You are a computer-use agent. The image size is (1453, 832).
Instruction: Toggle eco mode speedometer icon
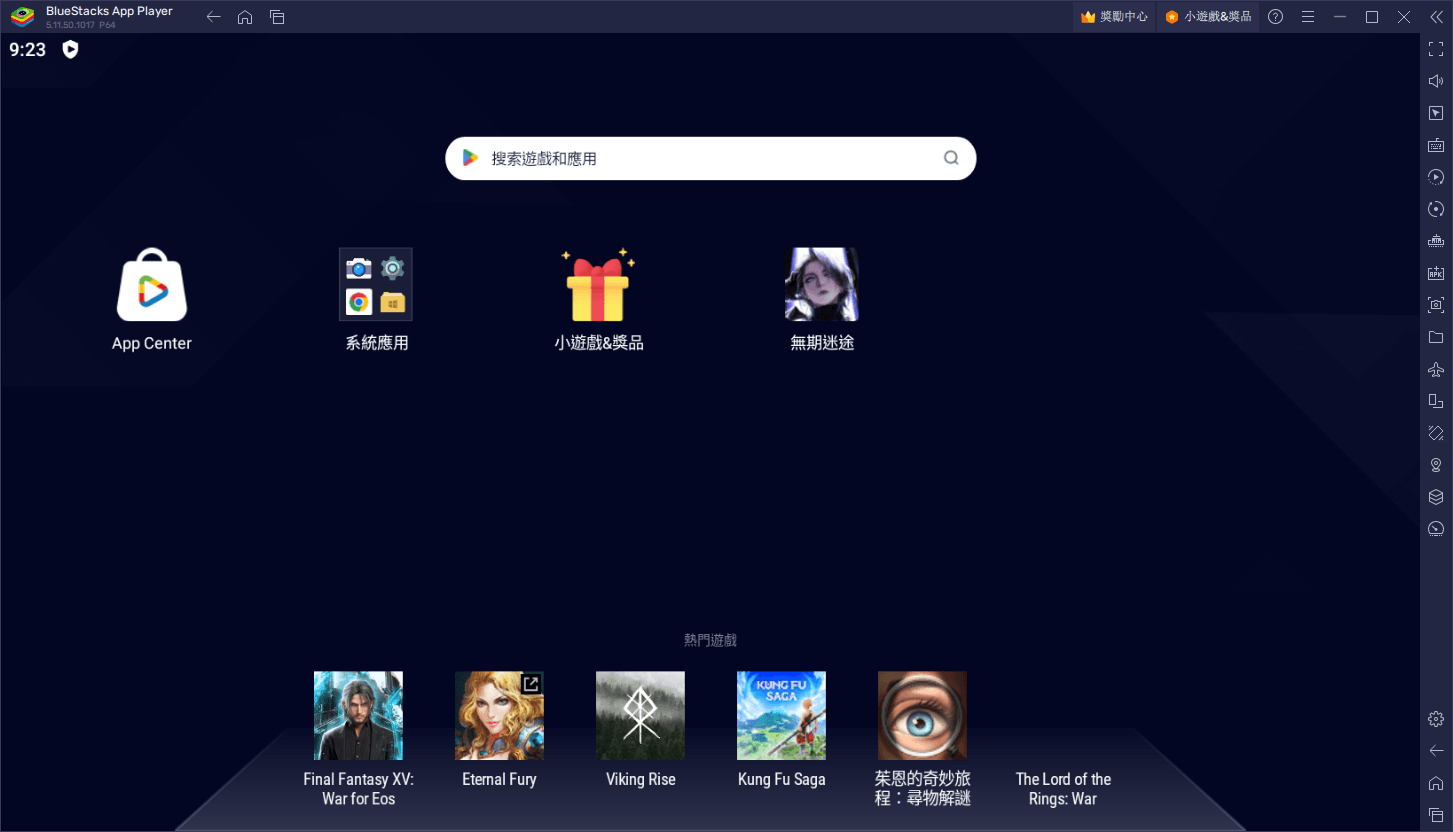(1436, 529)
